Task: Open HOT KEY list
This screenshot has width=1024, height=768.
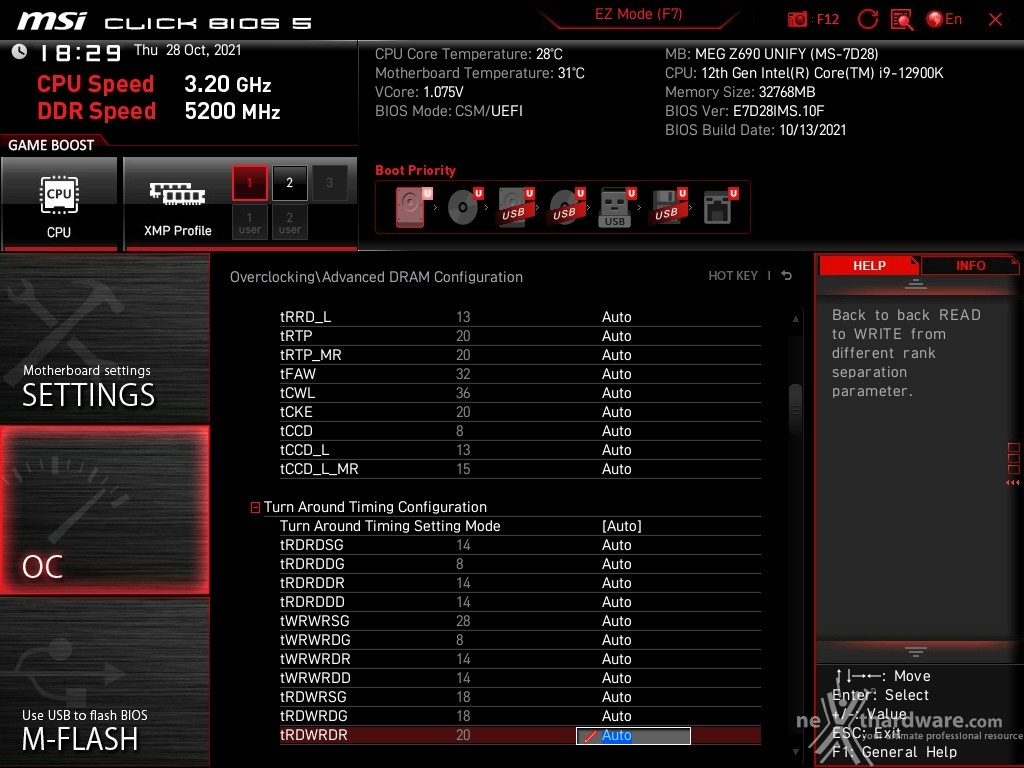Action: tap(733, 276)
